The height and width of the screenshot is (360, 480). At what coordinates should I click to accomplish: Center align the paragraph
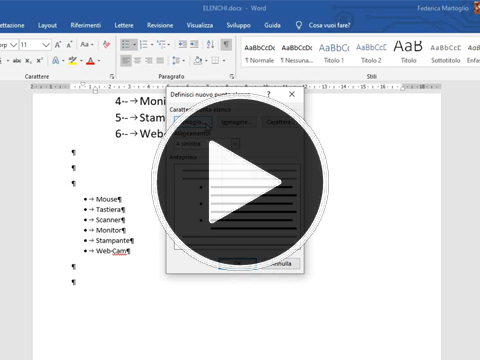[x=137, y=61]
